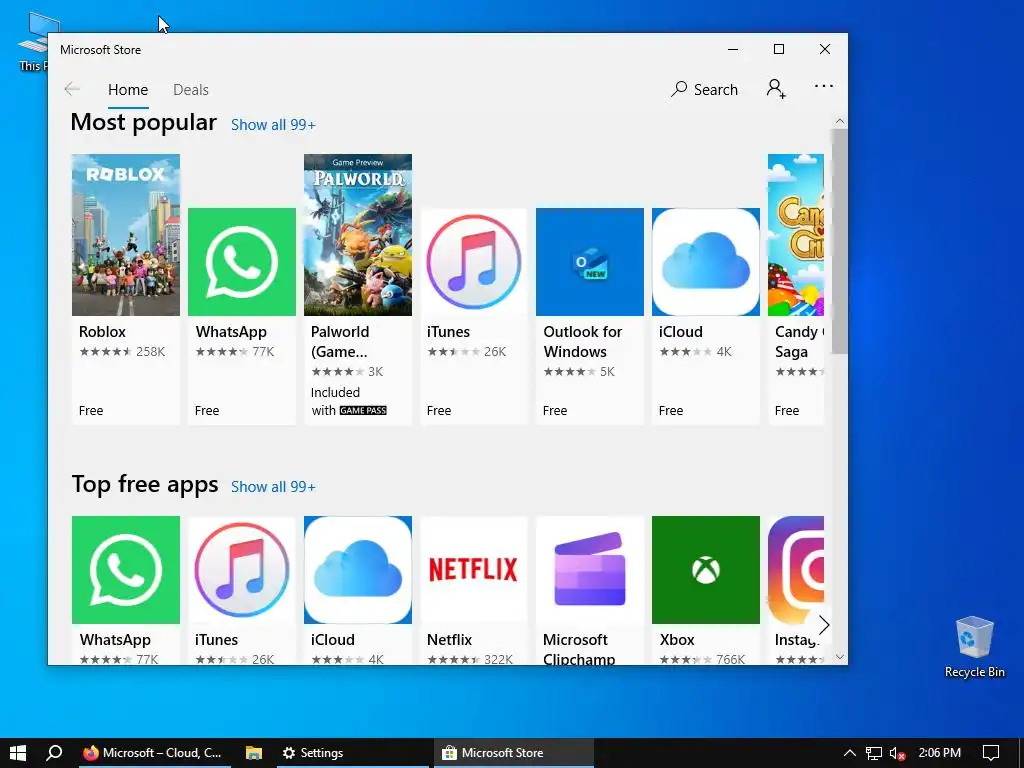The width and height of the screenshot is (1024, 768).
Task: Advance Top free apps carousel right arrow
Action: pyautogui.click(x=824, y=625)
